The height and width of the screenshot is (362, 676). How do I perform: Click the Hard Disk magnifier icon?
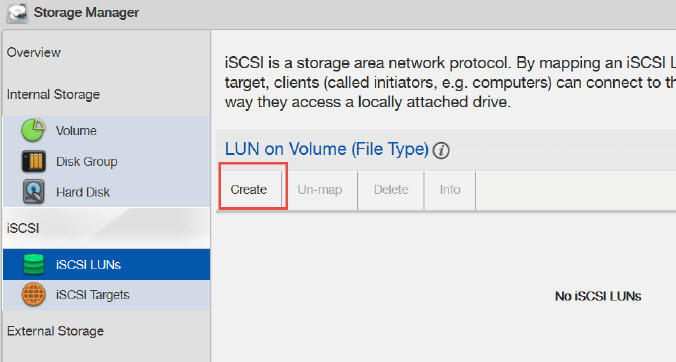coord(34,192)
